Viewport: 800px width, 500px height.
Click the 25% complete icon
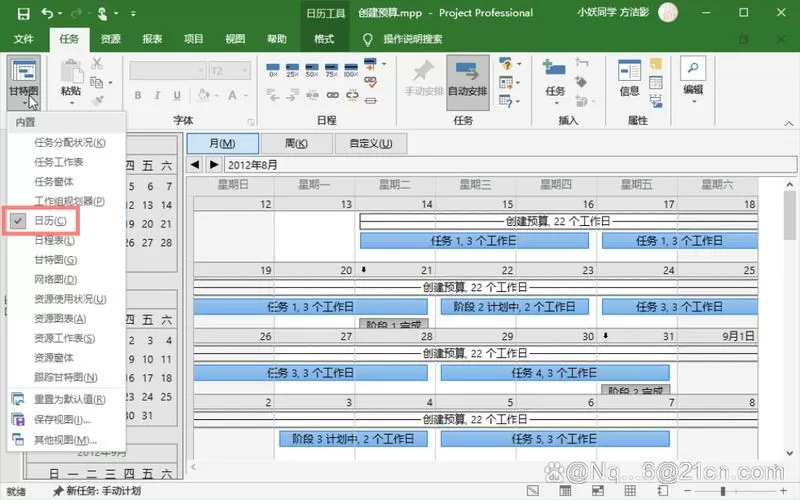[292, 70]
